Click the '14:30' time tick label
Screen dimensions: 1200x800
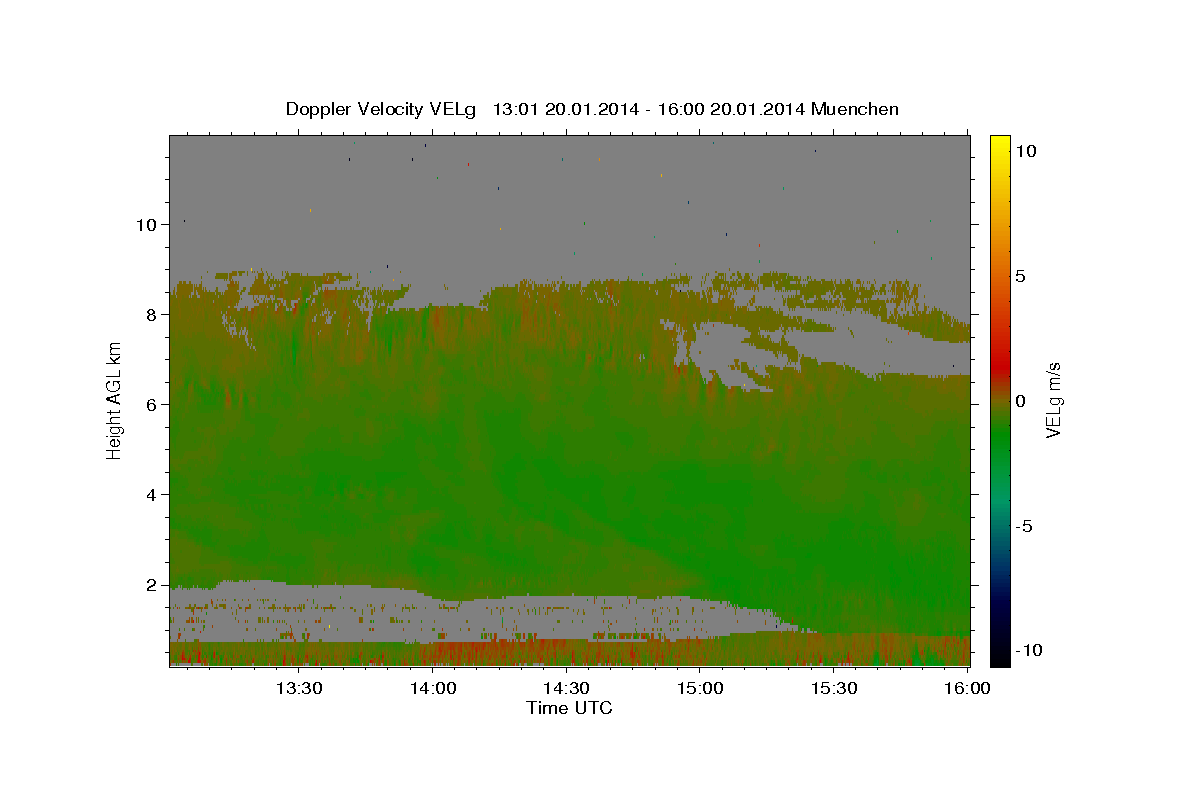coord(566,688)
